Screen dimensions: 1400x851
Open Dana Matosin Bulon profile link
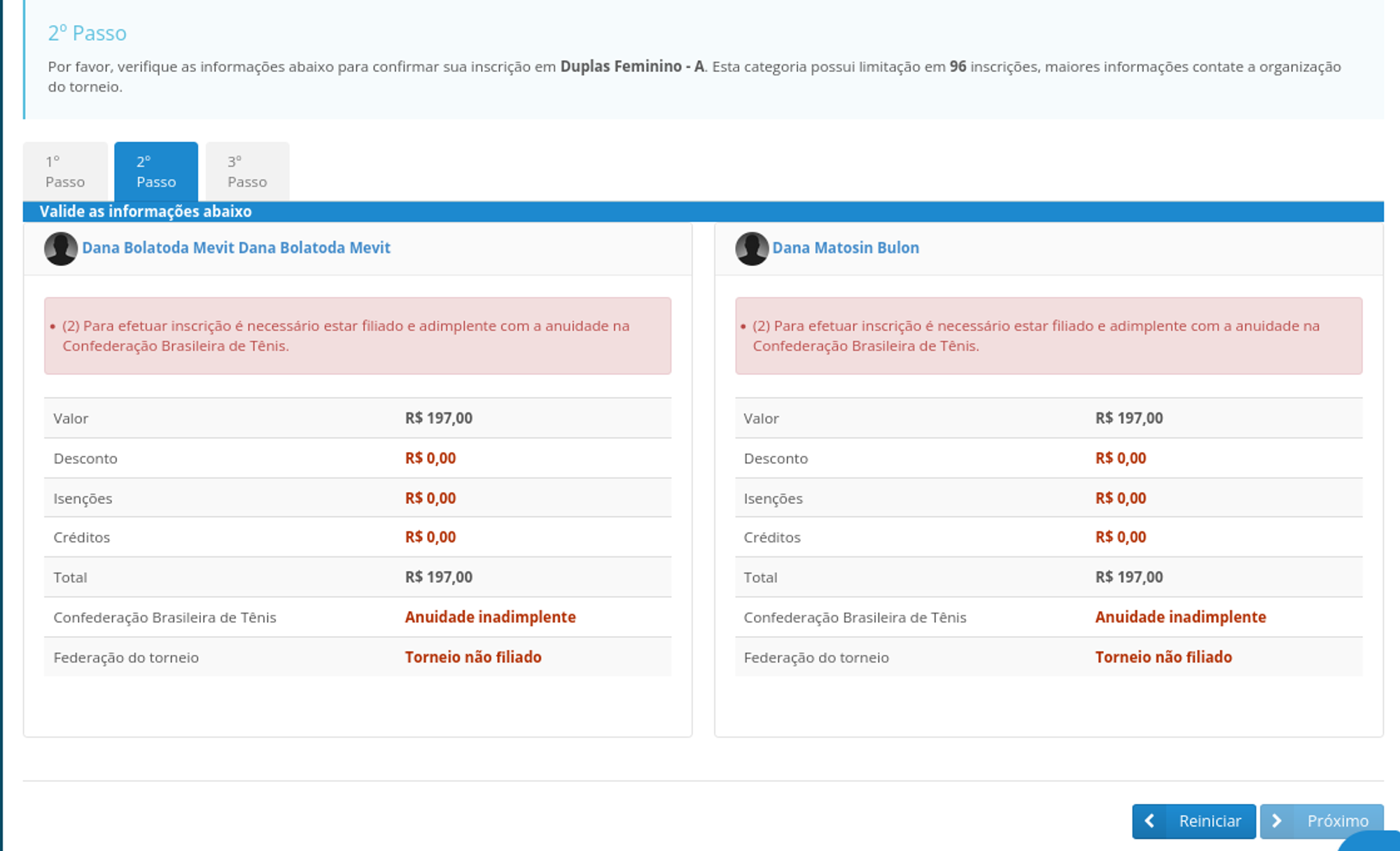click(x=846, y=248)
